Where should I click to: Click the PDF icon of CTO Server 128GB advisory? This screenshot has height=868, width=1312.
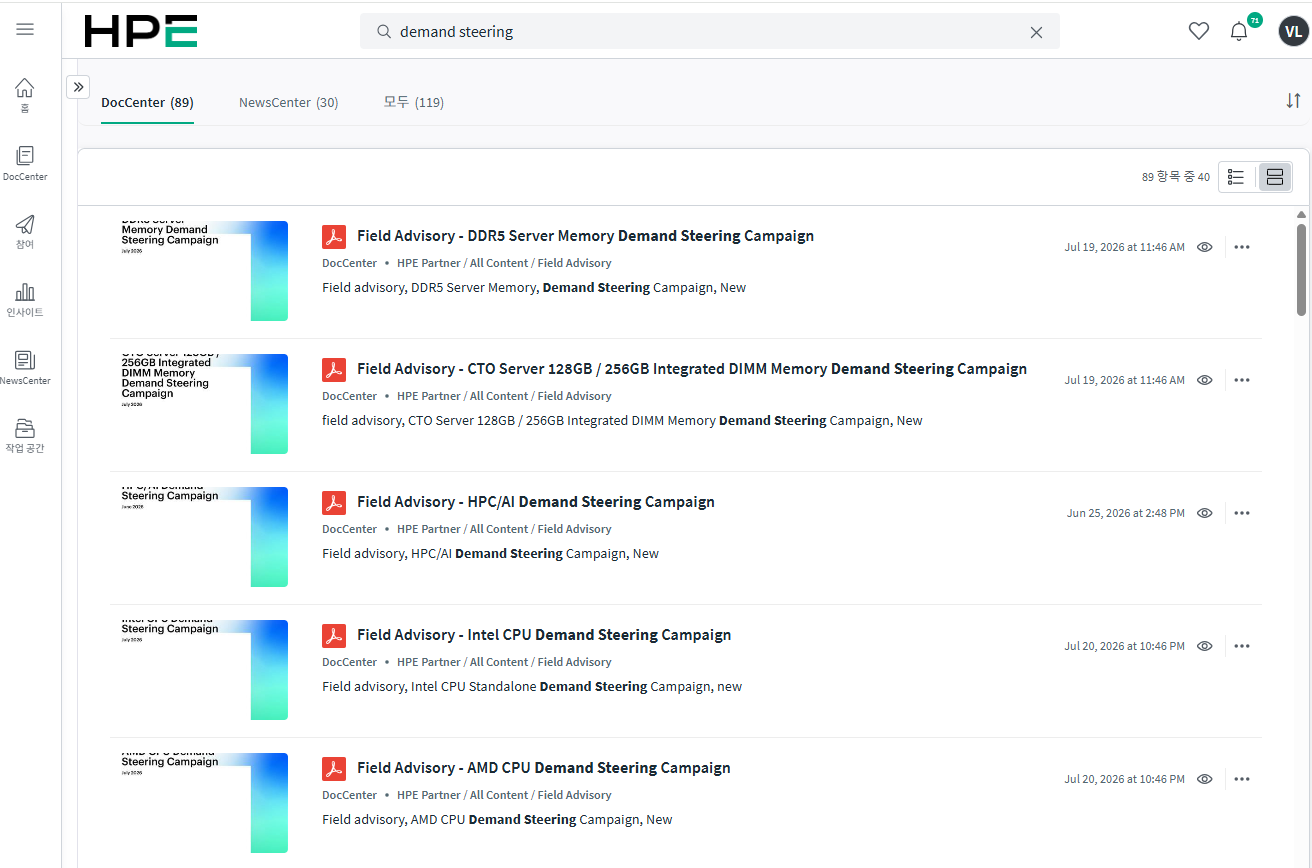(x=334, y=370)
